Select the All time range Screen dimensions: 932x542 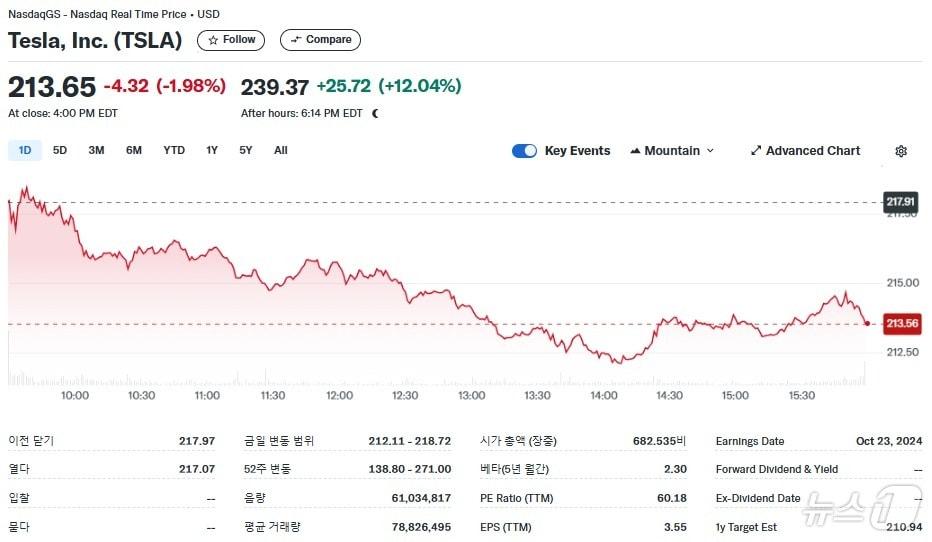(x=281, y=151)
